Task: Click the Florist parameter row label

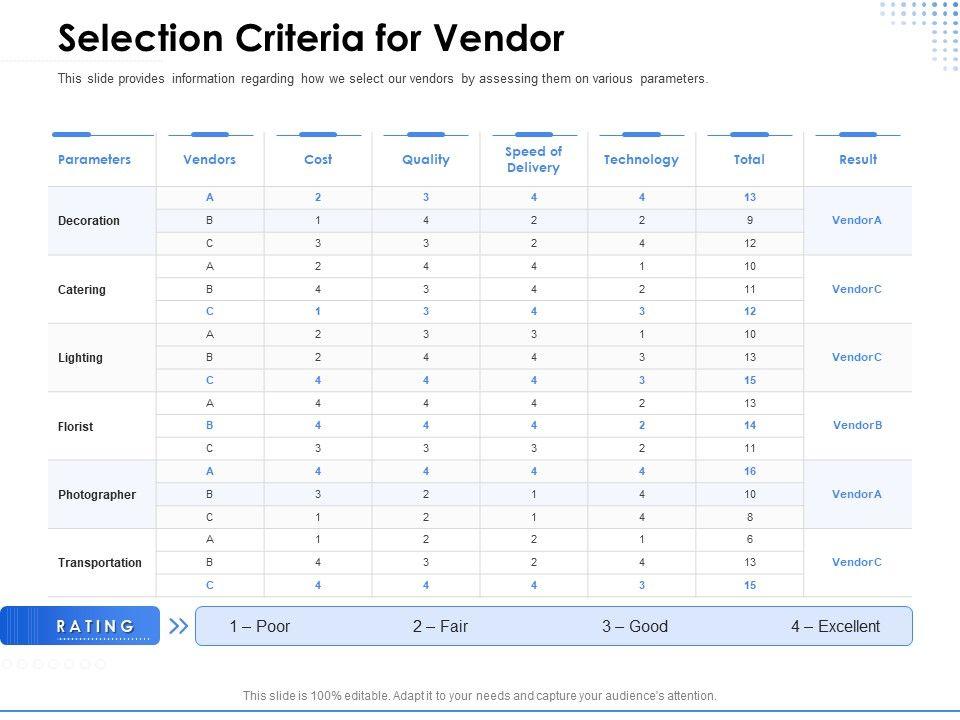Action: pyautogui.click(x=76, y=427)
